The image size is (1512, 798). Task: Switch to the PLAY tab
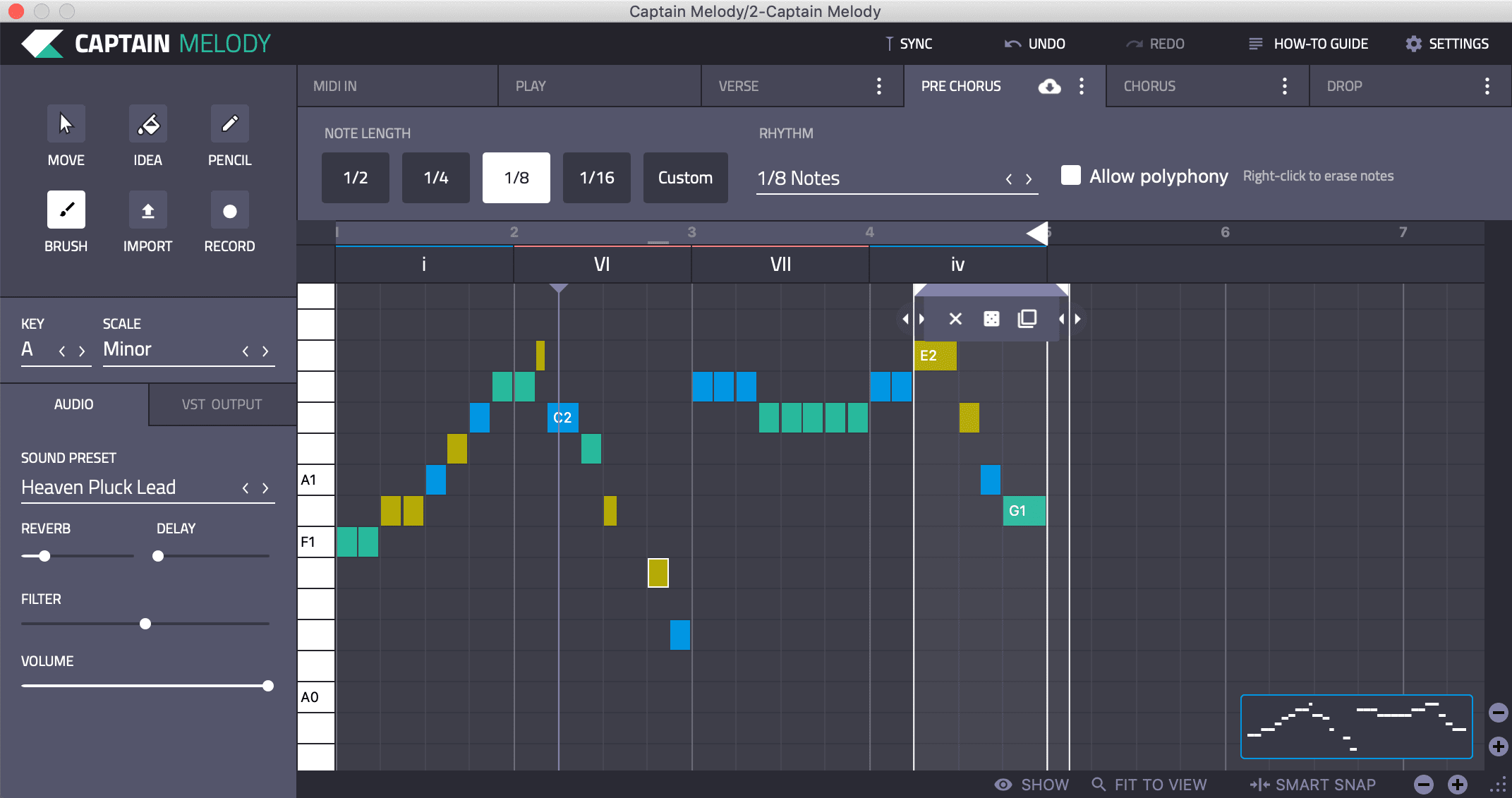[600, 86]
